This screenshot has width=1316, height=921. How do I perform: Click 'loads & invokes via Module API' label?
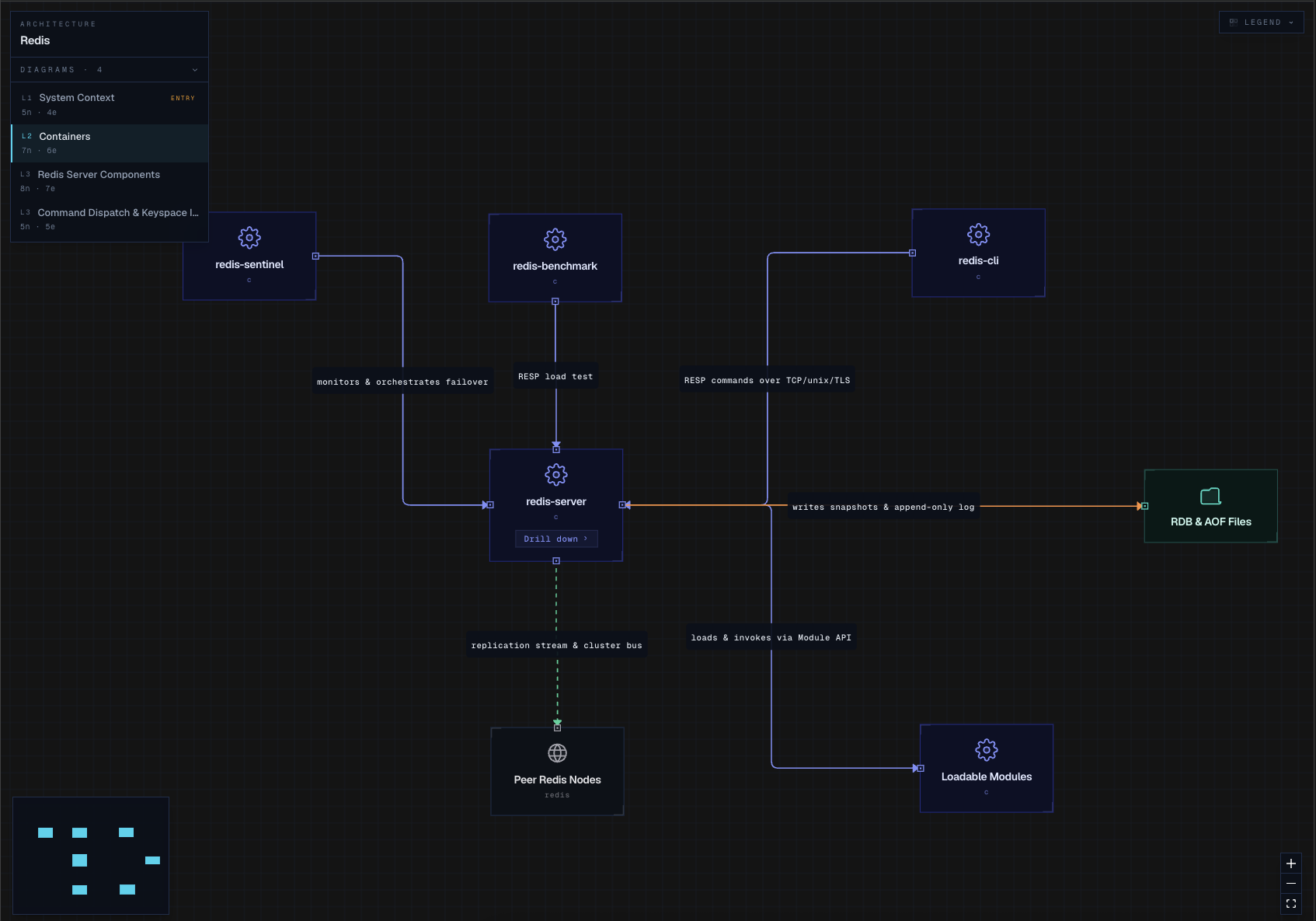[x=771, y=637]
